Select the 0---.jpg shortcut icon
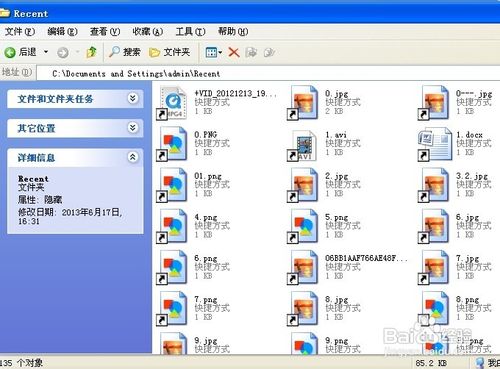Image resolution: width=500 pixels, height=369 pixels. click(433, 103)
